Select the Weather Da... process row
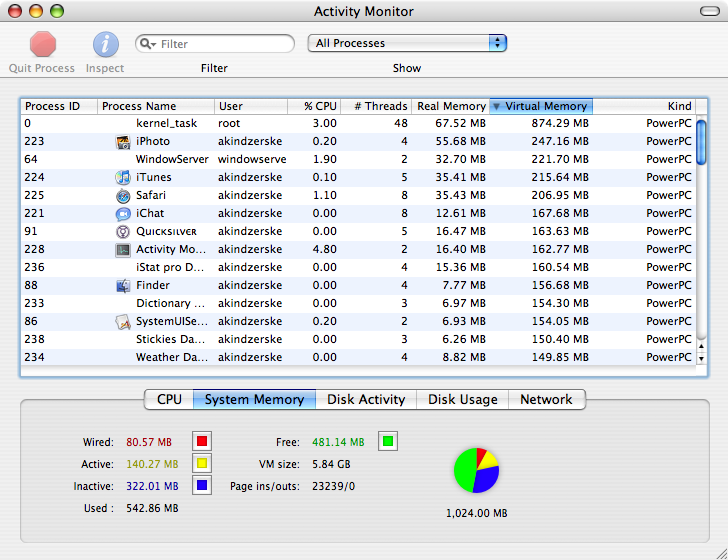 pos(358,358)
